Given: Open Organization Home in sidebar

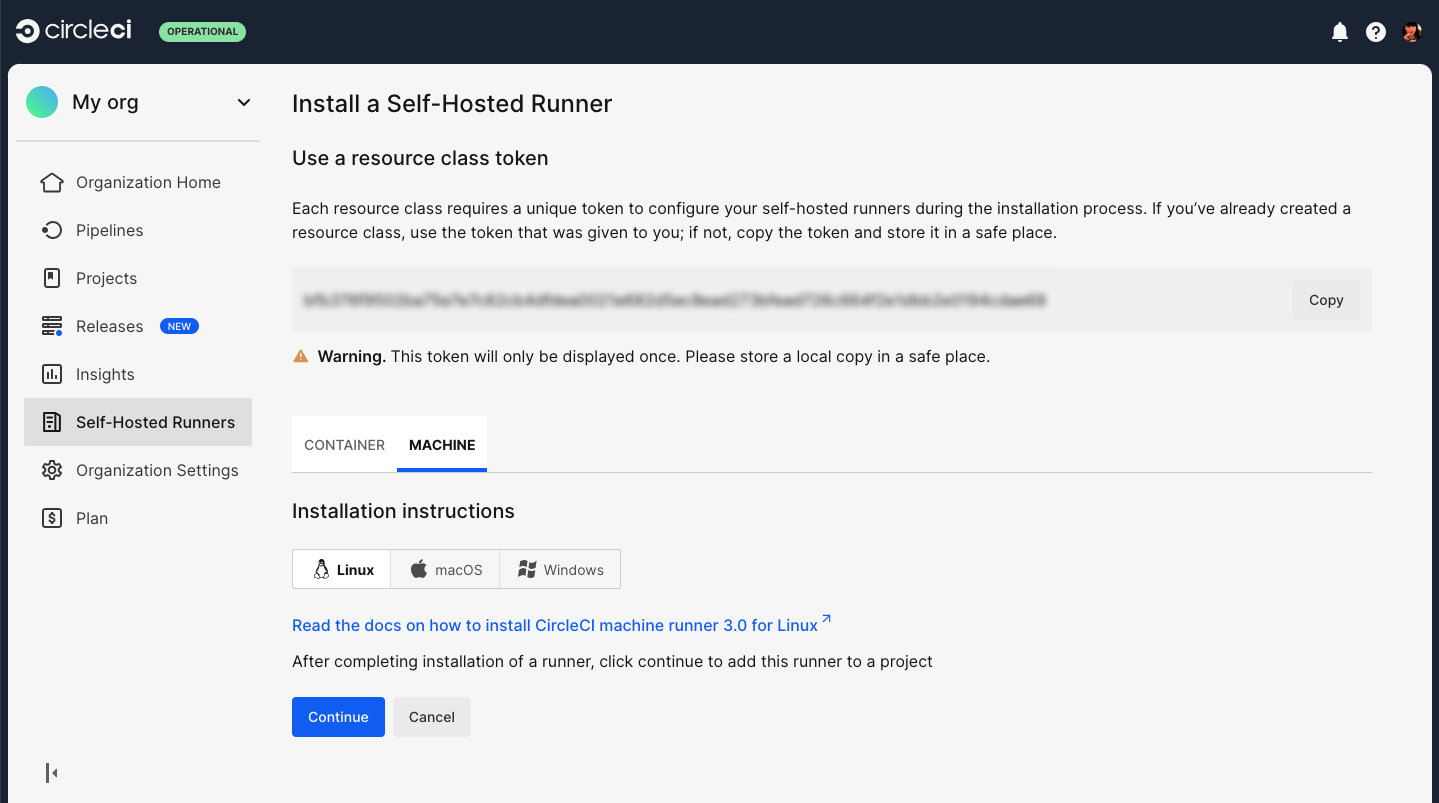Looking at the screenshot, I should click(x=138, y=182).
